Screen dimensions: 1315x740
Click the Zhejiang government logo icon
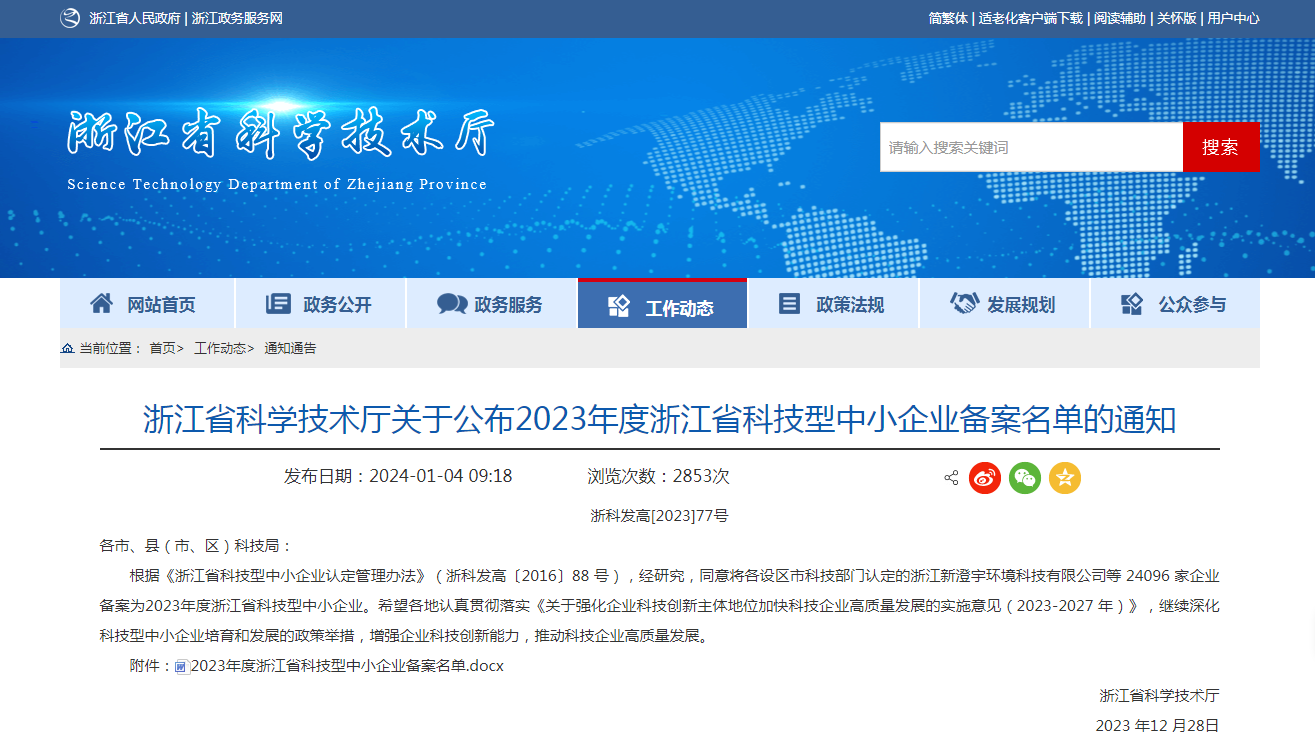point(69,18)
